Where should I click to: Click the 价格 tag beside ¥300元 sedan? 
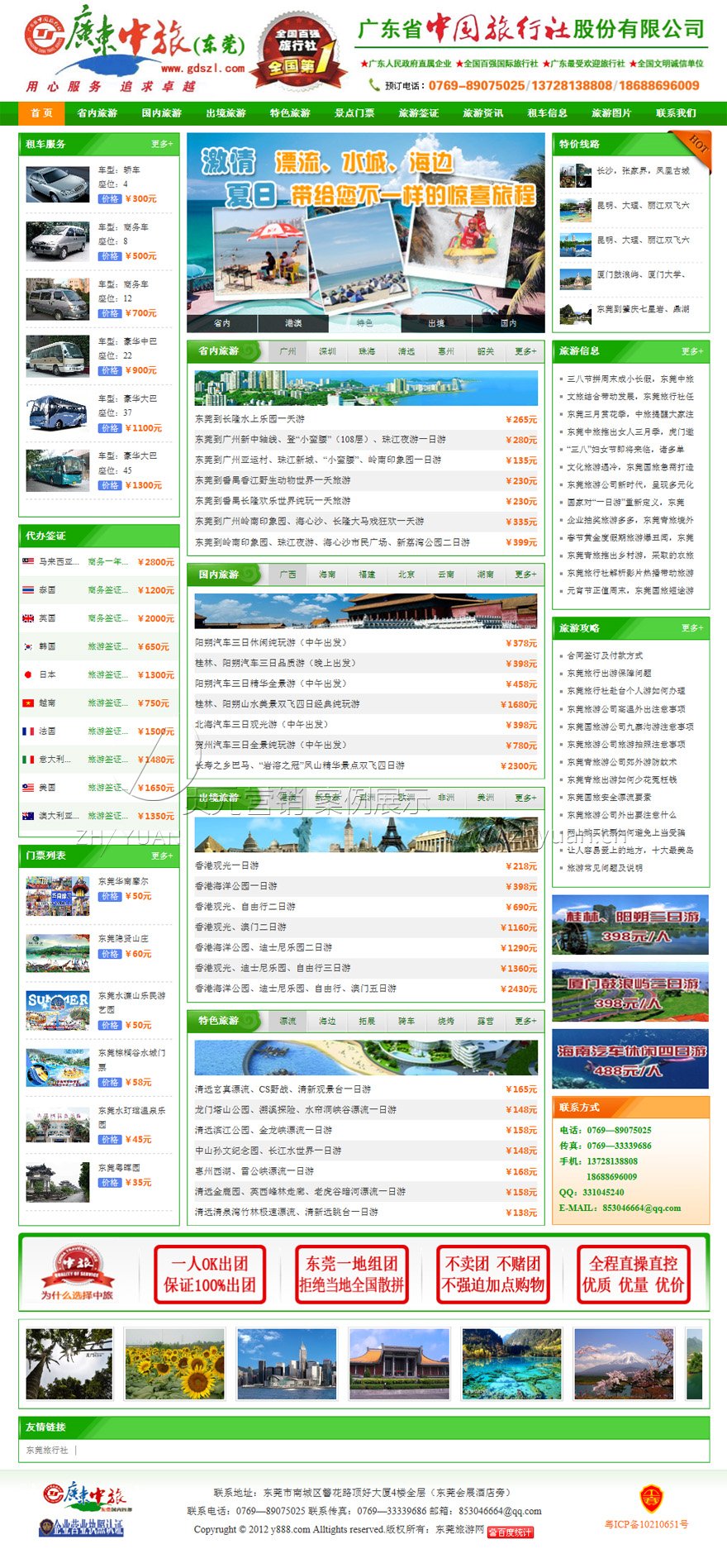[x=110, y=198]
